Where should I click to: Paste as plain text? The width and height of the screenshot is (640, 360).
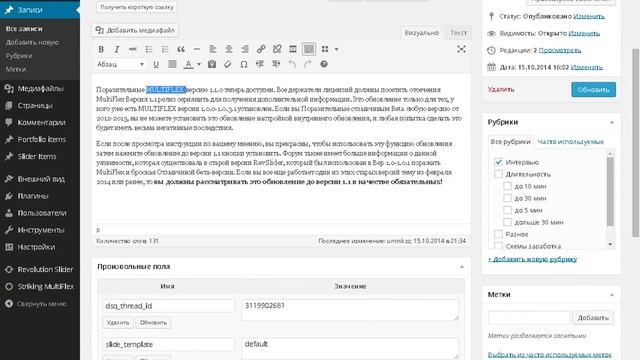[211, 64]
